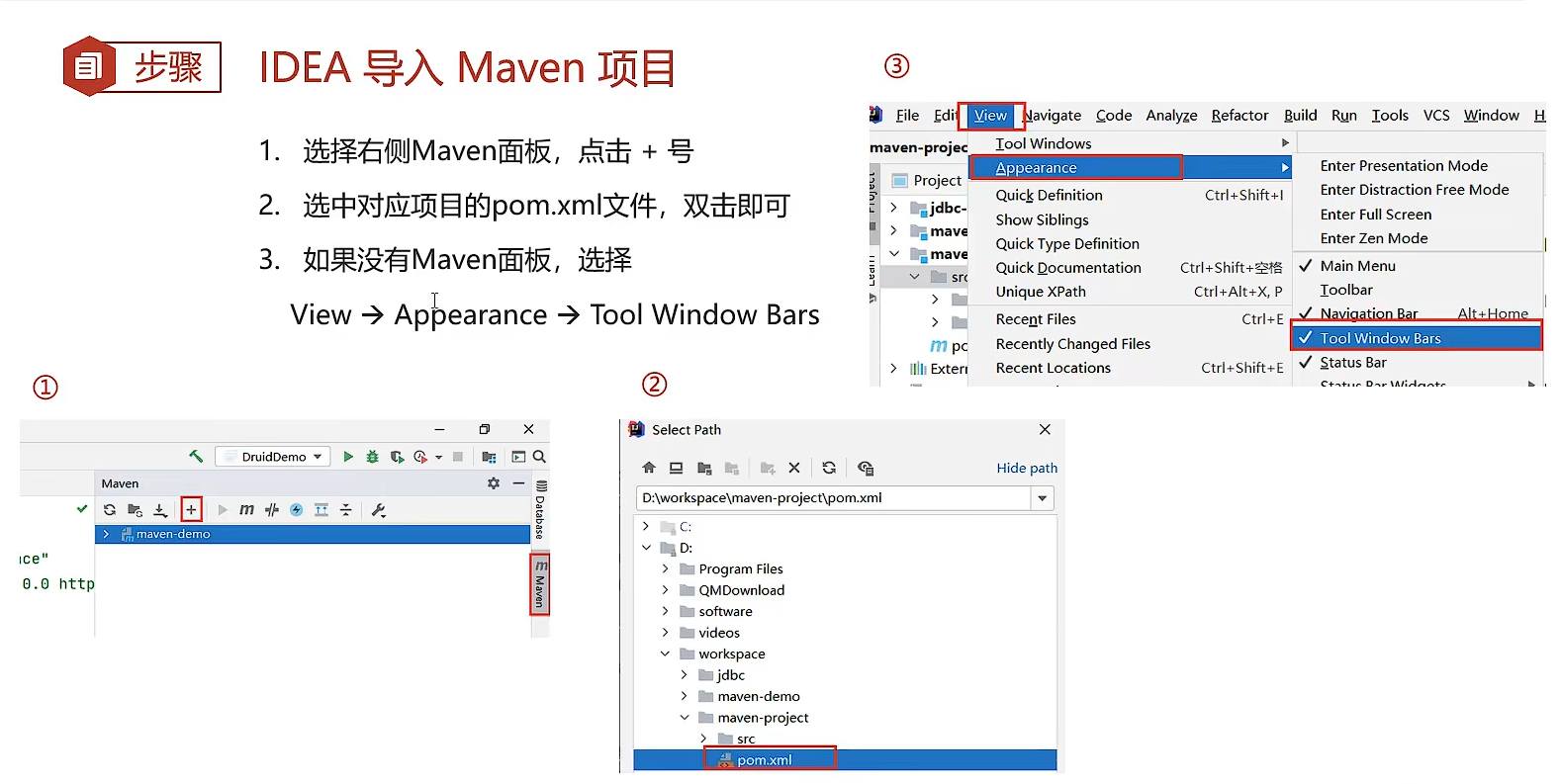Image resolution: width=1561 pixels, height=784 pixels.
Task: Toggle Tool Window Bars option
Action: click(1417, 338)
